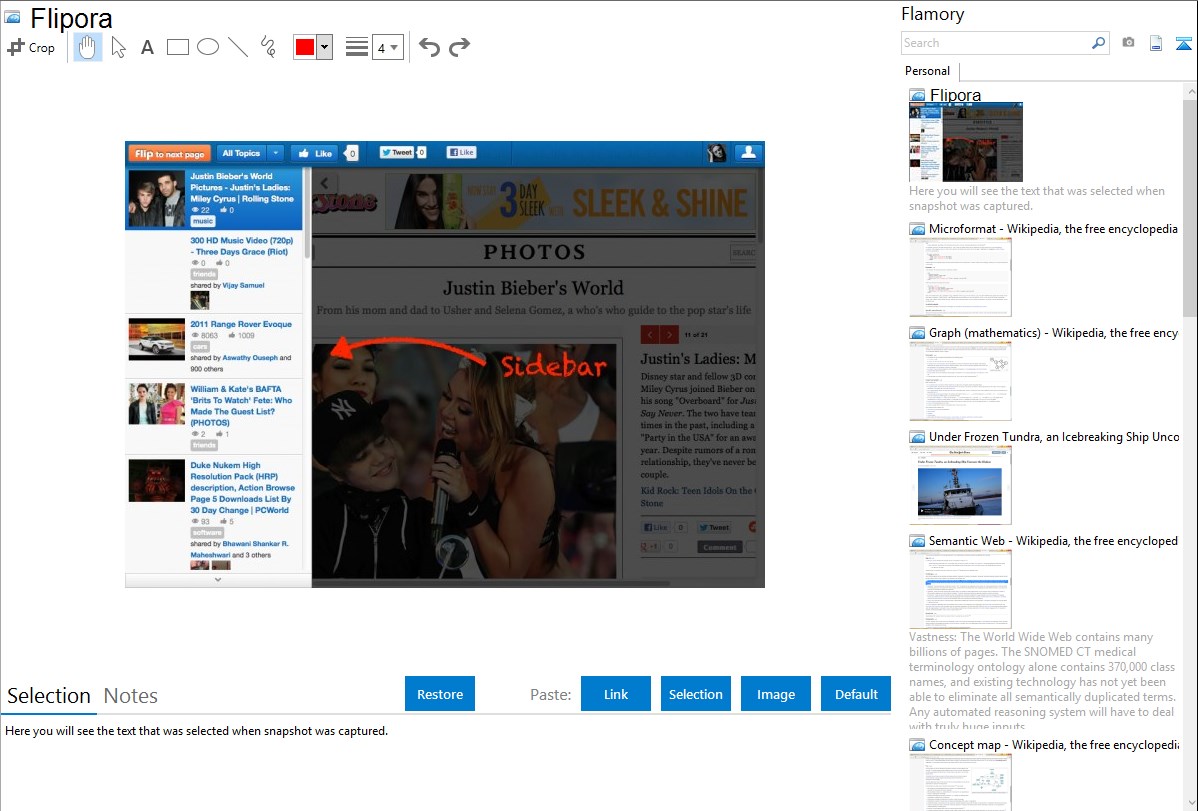This screenshot has width=1198, height=811.
Task: Click the icon beside the Flipora list title
Action: [917, 95]
